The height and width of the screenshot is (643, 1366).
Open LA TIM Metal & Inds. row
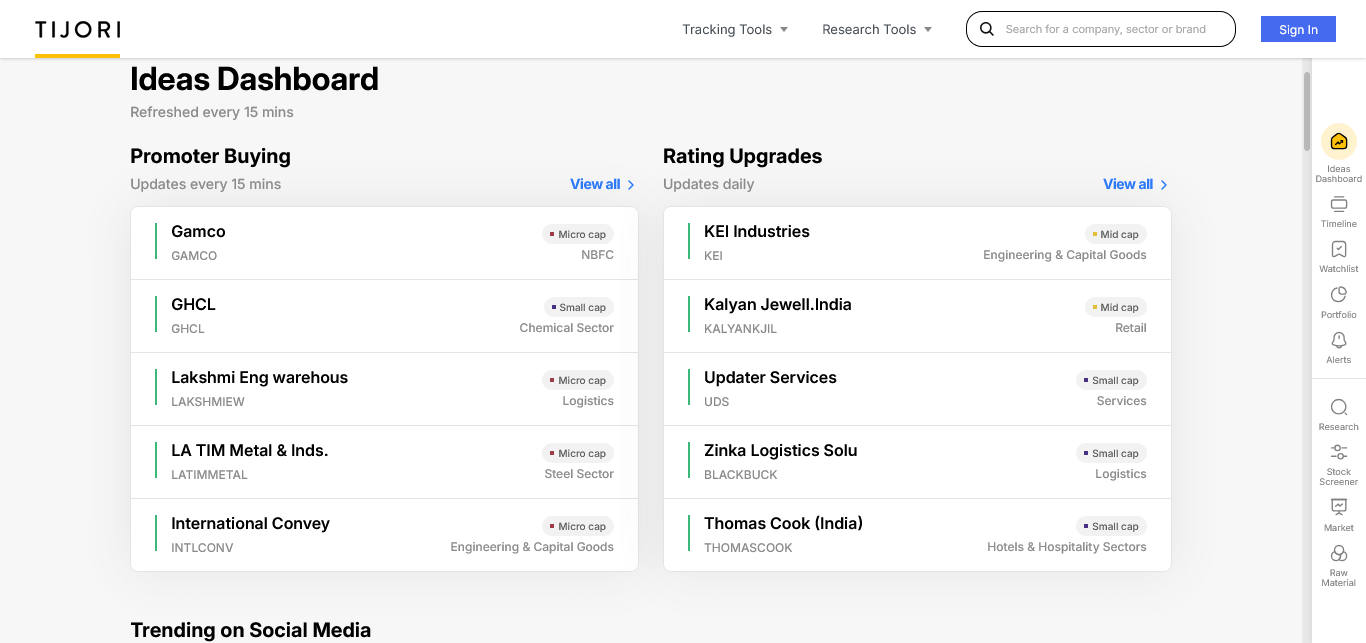coord(384,462)
